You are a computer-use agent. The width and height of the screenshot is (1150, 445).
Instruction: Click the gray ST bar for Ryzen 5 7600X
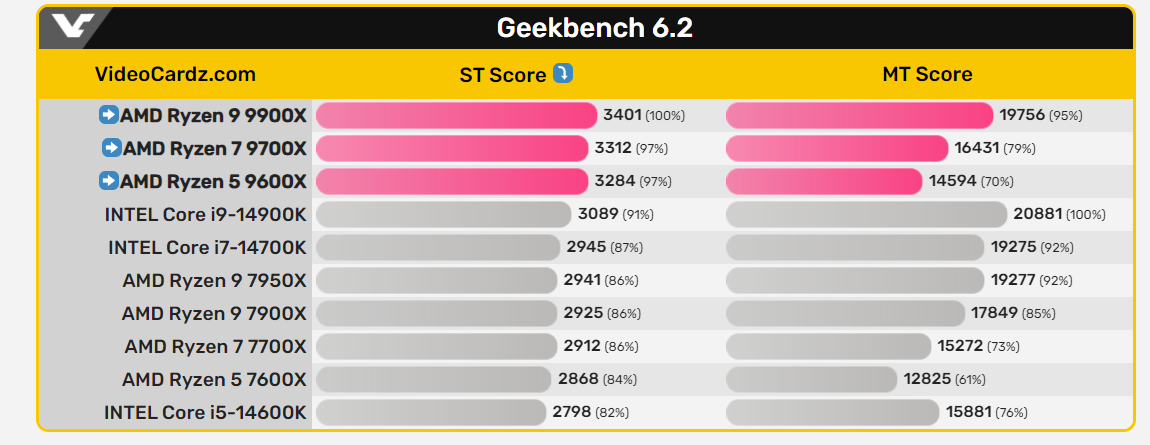[x=433, y=379]
